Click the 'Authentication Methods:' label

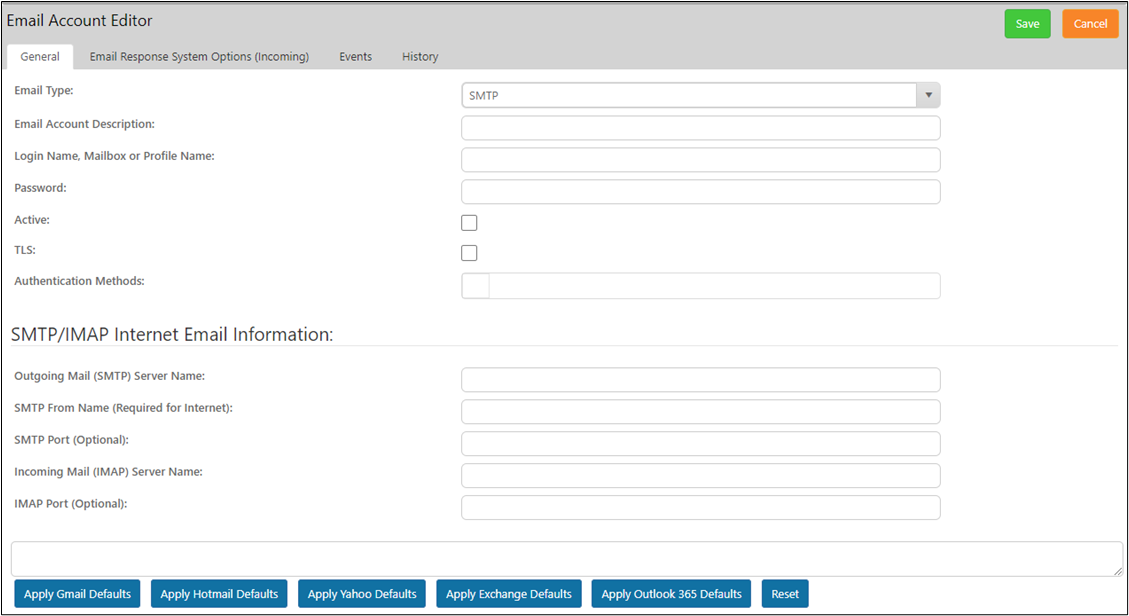click(79, 281)
